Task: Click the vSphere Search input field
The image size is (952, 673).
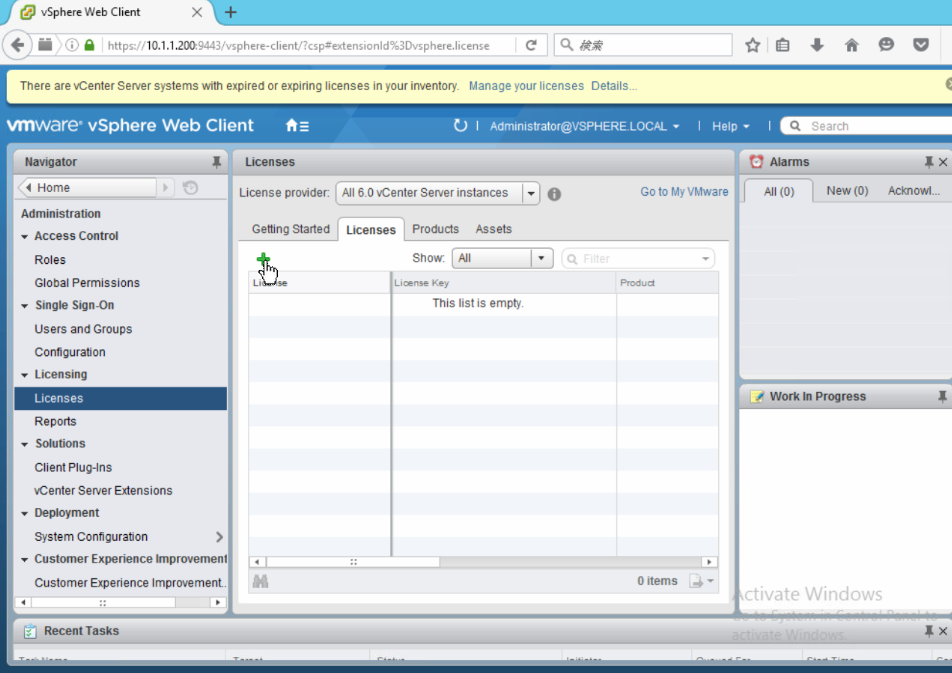Action: [868, 126]
